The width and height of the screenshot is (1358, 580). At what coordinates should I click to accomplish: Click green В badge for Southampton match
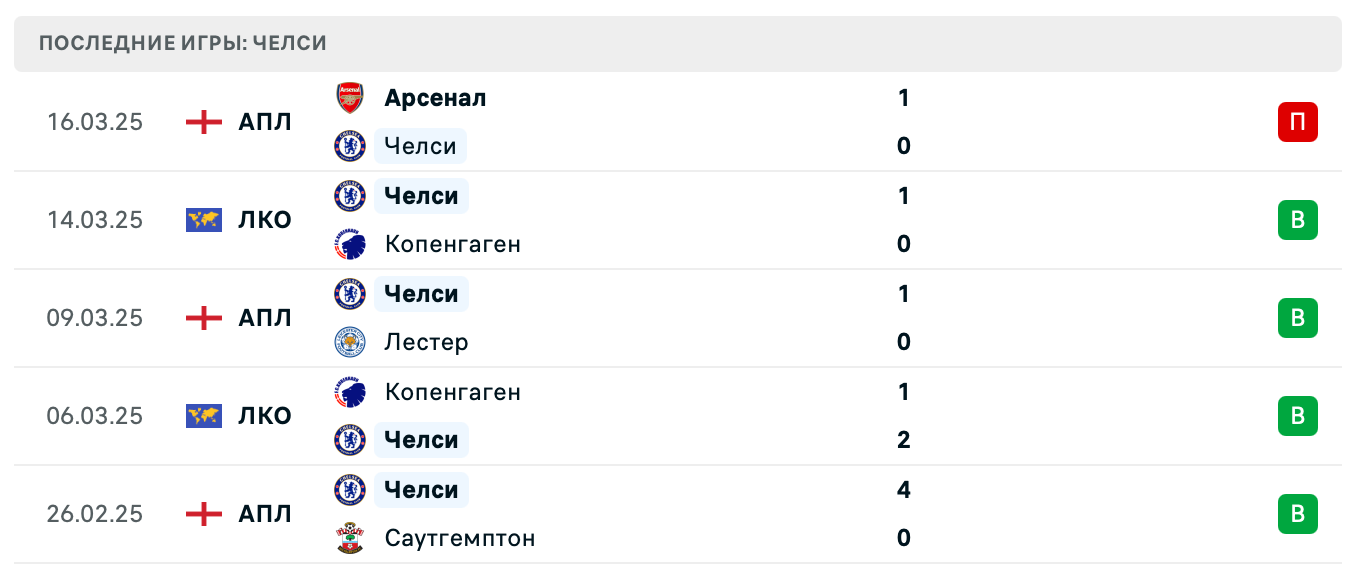[x=1297, y=514]
